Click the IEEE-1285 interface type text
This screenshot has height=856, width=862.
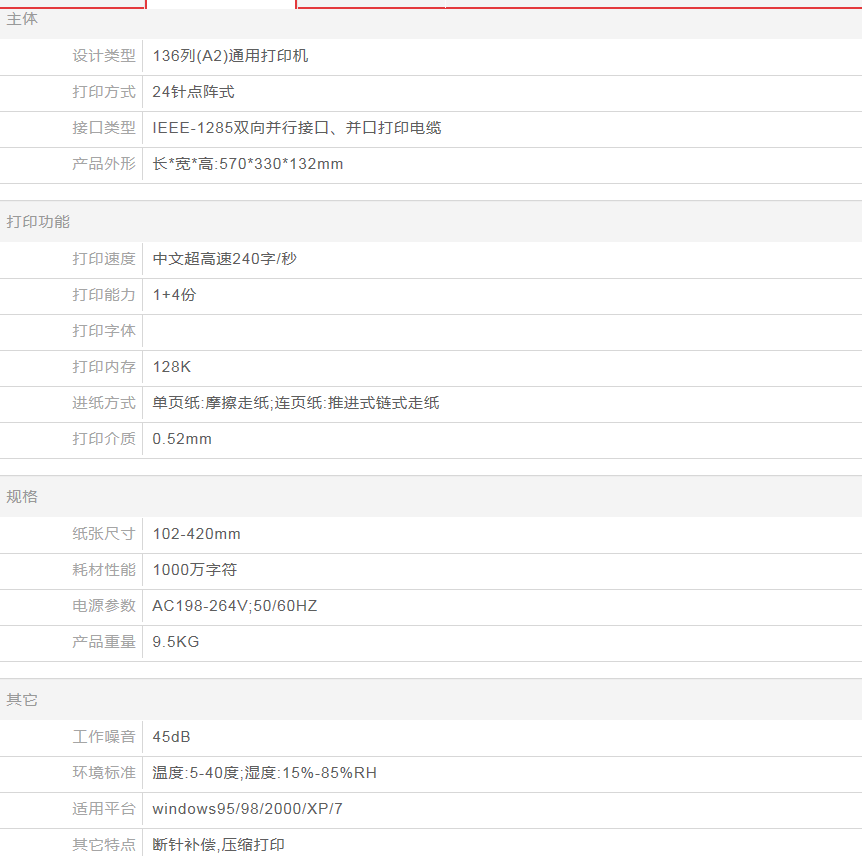296,128
